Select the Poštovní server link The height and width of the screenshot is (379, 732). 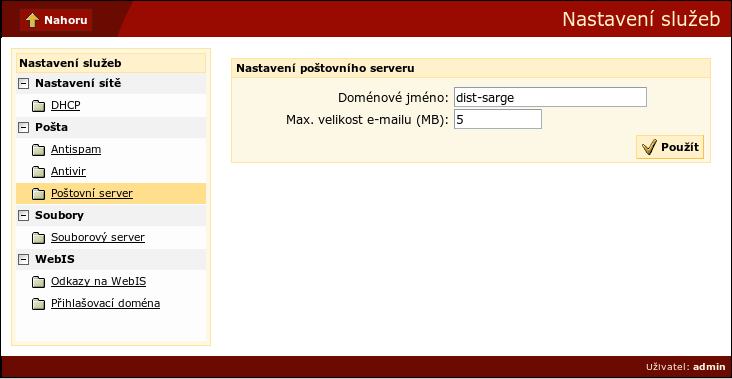(x=92, y=193)
